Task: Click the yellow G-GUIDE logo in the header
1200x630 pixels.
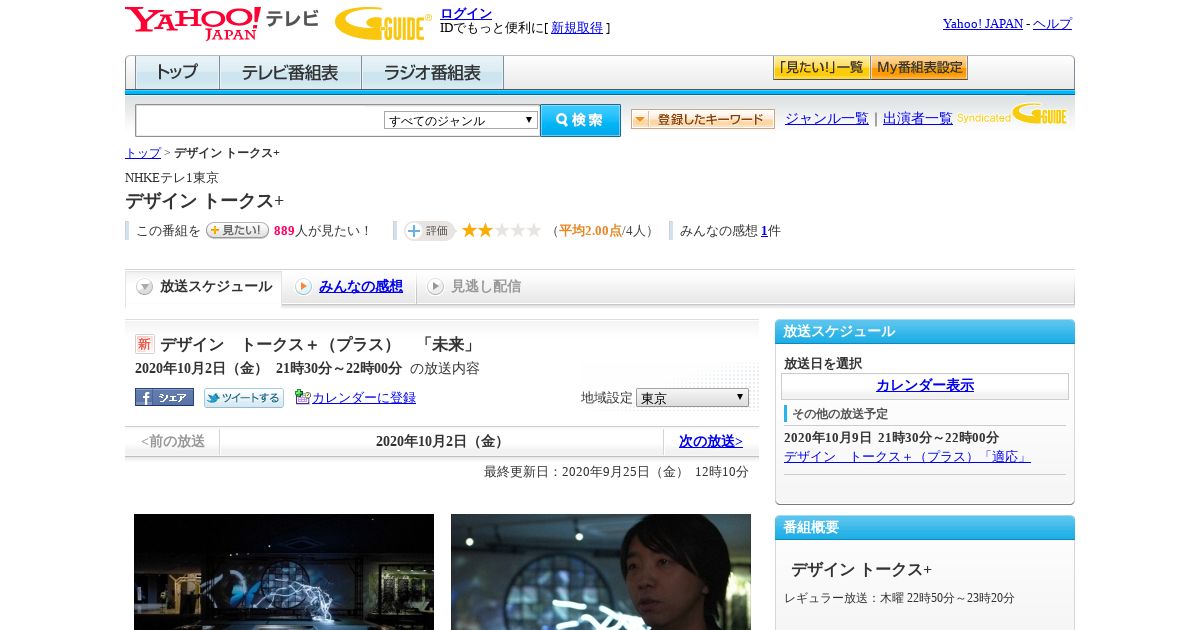Action: pyautogui.click(x=383, y=23)
